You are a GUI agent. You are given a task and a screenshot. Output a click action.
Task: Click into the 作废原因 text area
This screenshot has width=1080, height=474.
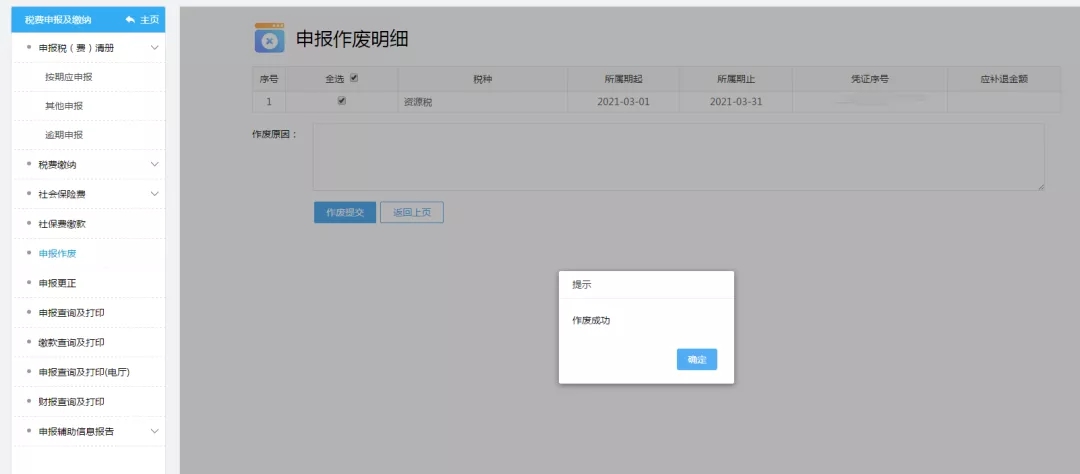point(678,157)
